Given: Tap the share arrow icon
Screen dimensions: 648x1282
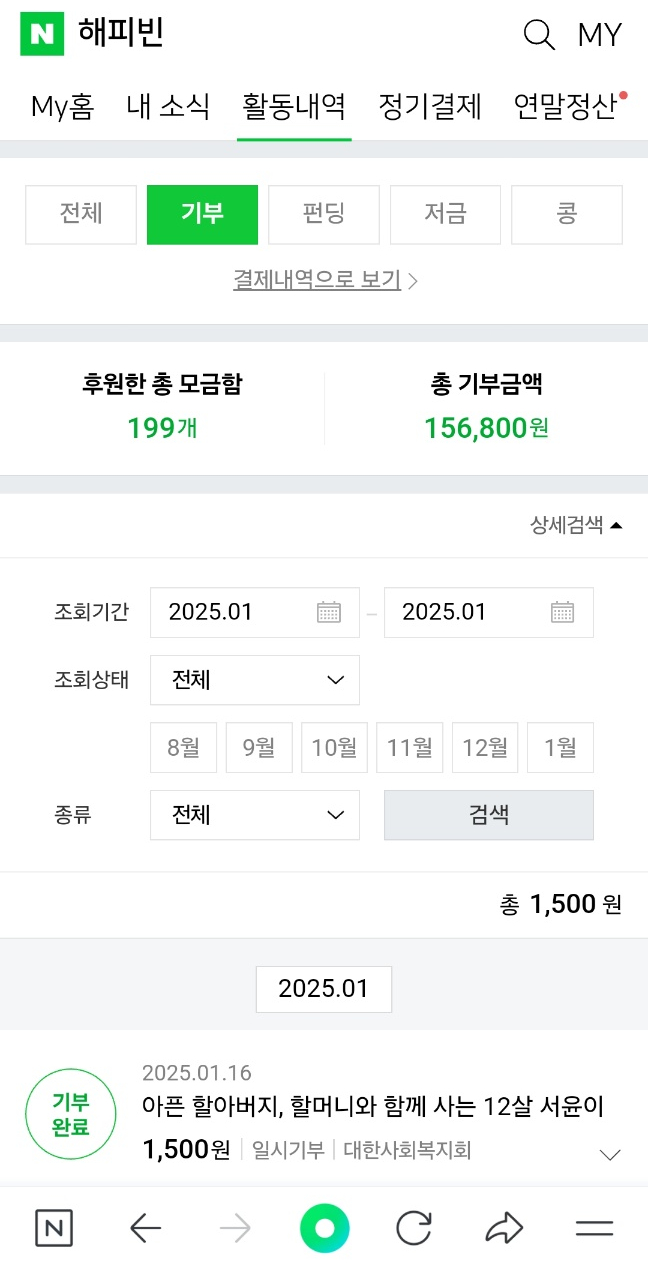Looking at the screenshot, I should pyautogui.click(x=504, y=1228).
